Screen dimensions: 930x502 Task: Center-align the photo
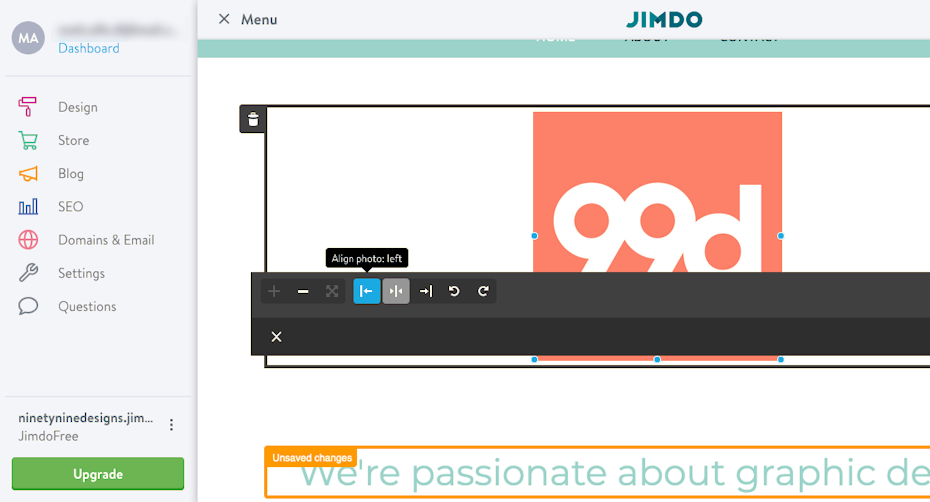396,291
